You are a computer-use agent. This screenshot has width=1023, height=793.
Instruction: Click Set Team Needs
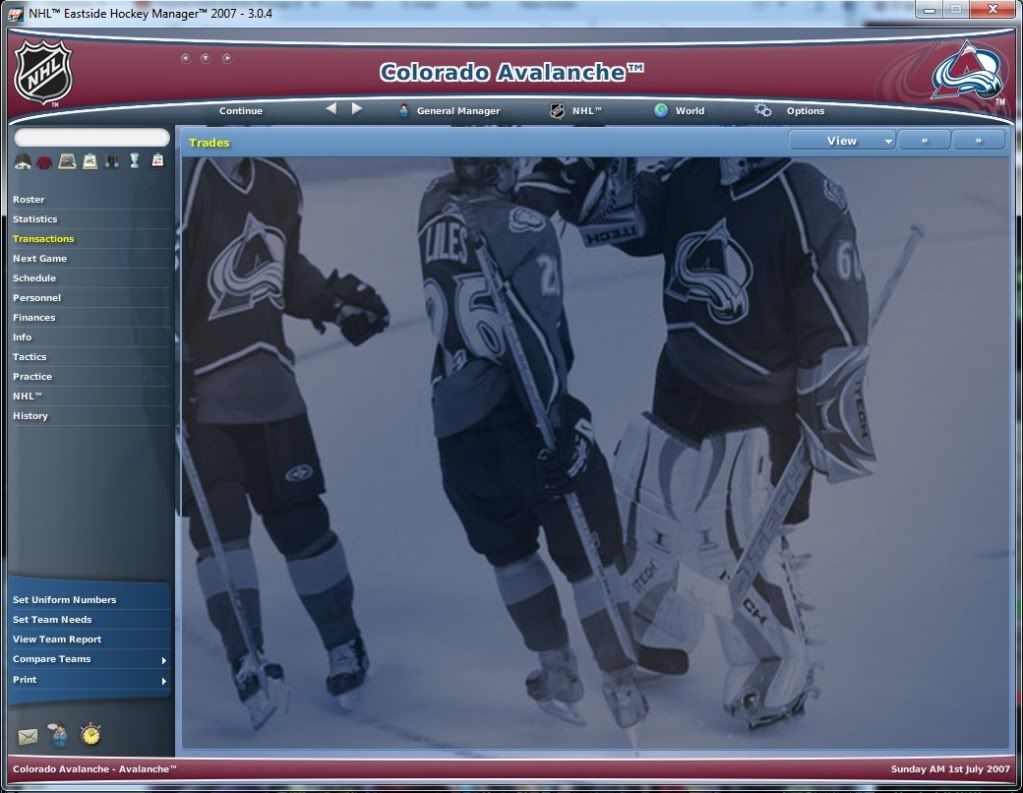pyautogui.click(x=89, y=619)
